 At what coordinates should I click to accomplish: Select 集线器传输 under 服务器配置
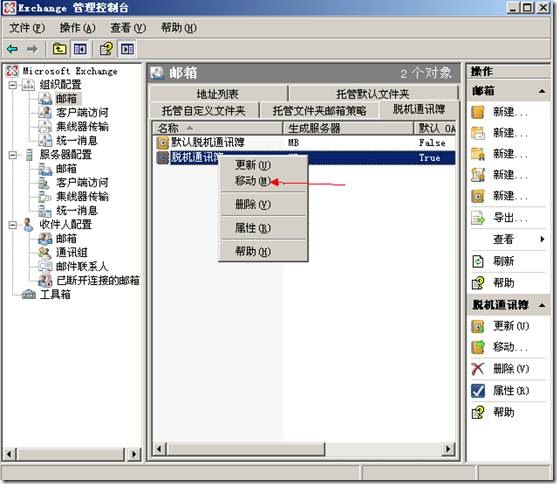82,197
